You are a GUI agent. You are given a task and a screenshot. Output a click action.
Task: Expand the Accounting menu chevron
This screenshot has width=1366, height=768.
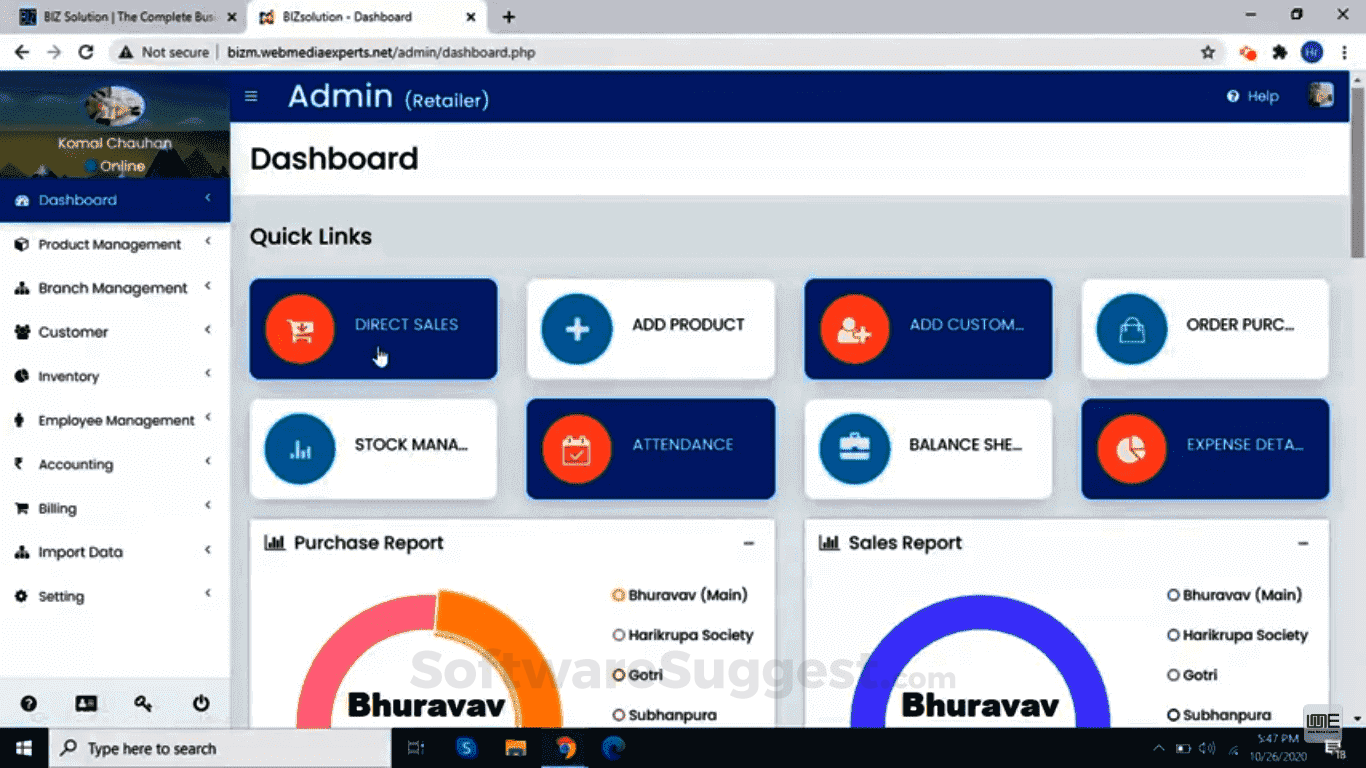click(x=208, y=464)
